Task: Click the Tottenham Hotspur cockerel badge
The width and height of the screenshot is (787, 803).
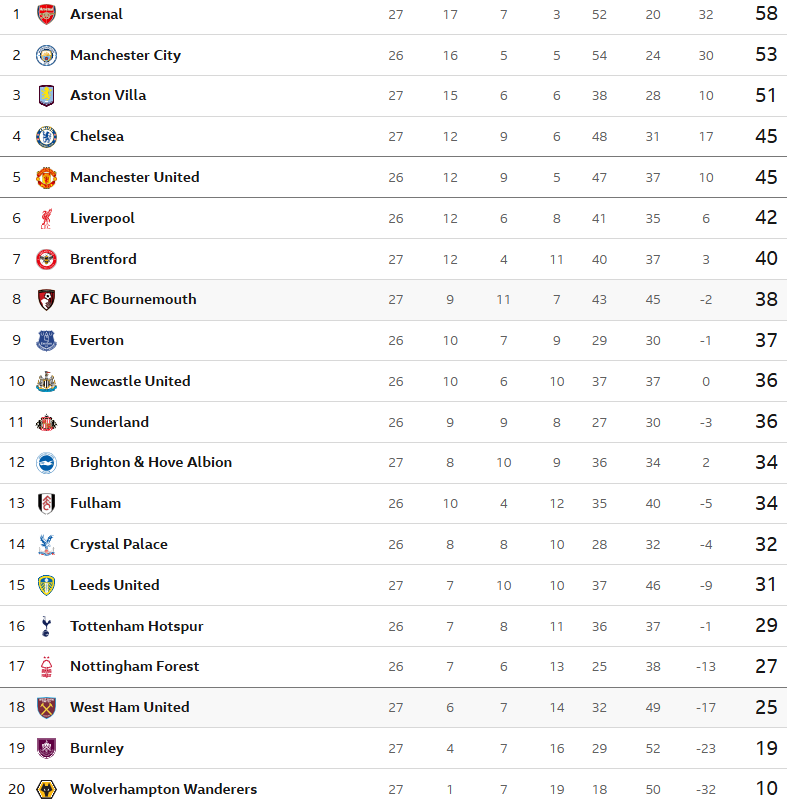Action: [x=46, y=627]
